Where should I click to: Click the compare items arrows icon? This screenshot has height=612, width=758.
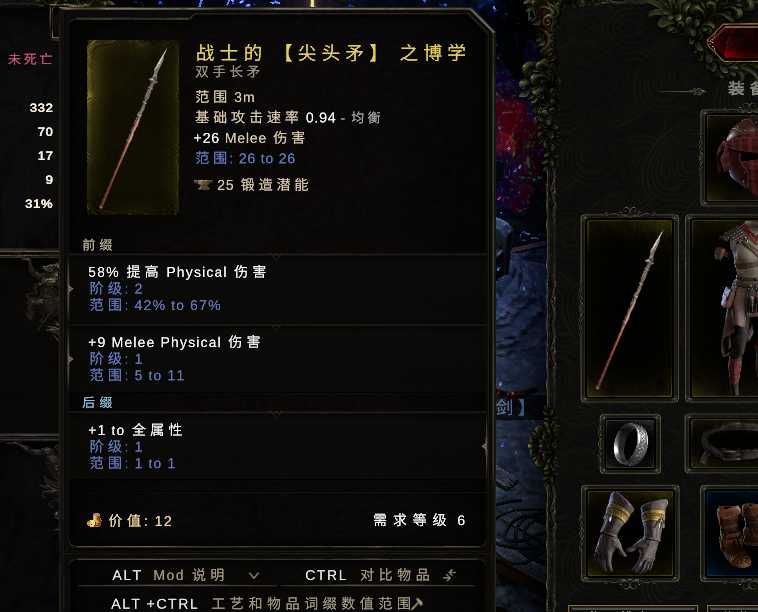click(450, 575)
